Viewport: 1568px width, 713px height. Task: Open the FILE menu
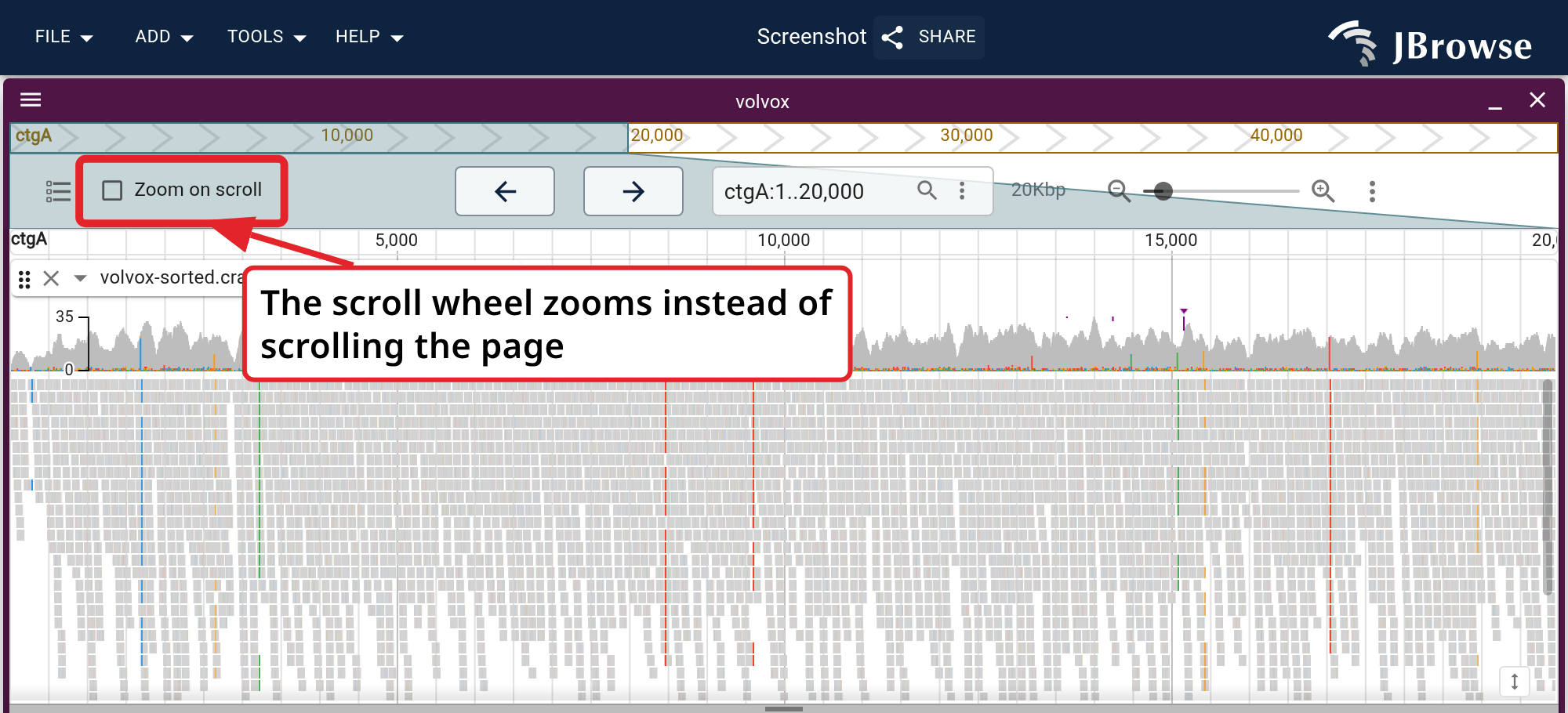64,37
